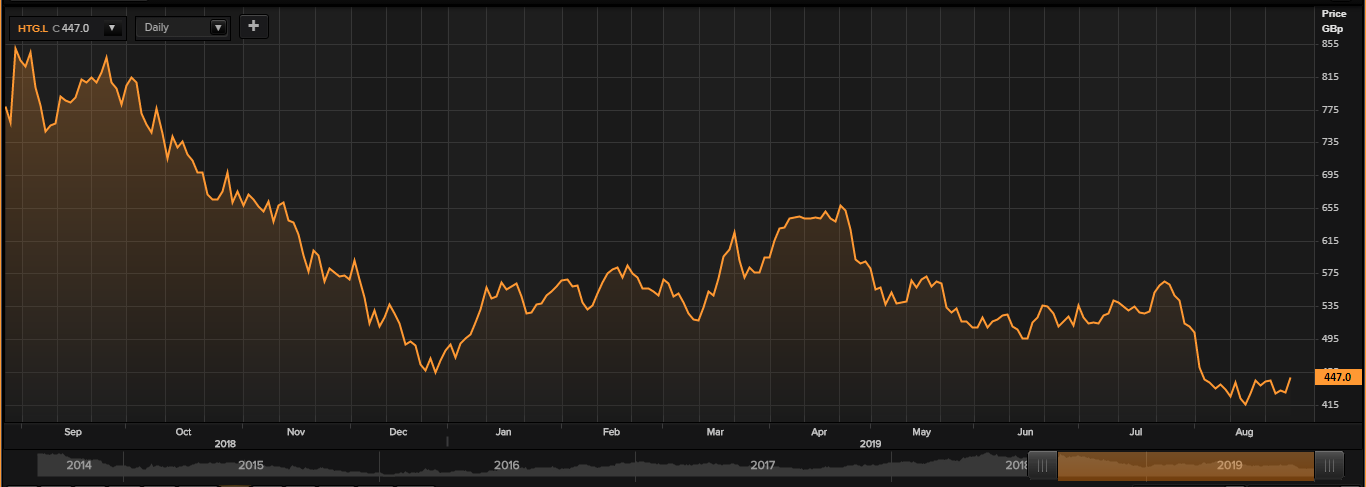This screenshot has height=487, width=1366.
Task: Grab the right handle of the range slider
Action: tap(1329, 466)
